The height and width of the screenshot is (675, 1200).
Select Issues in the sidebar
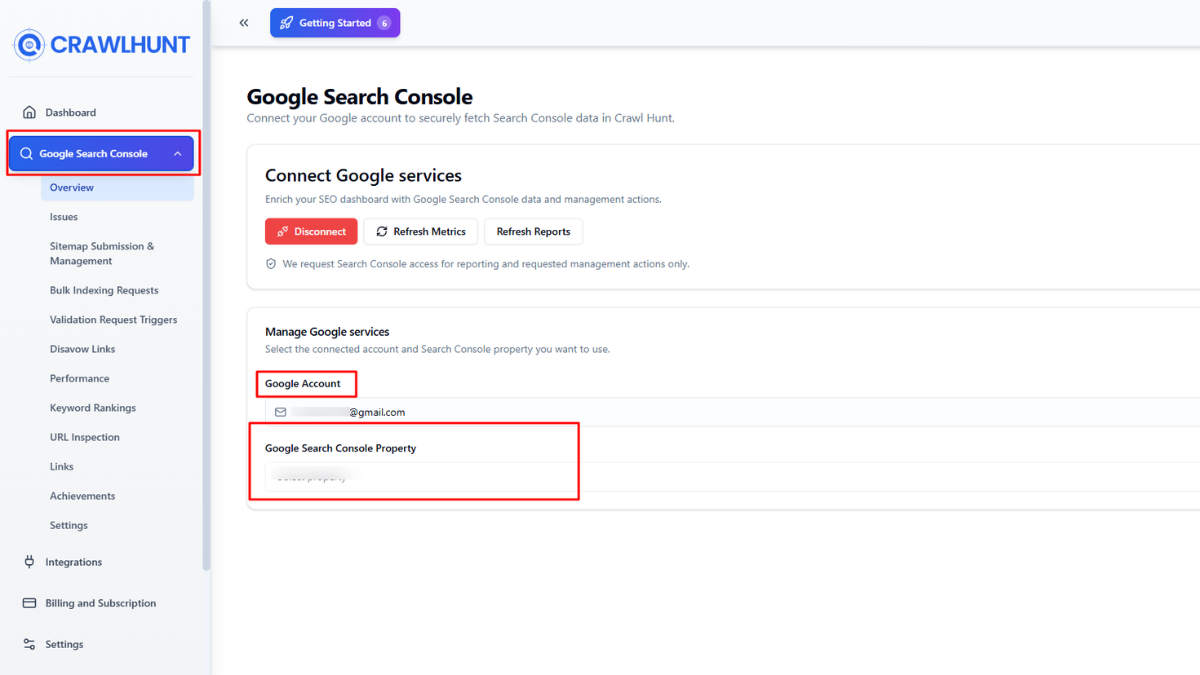click(x=64, y=217)
